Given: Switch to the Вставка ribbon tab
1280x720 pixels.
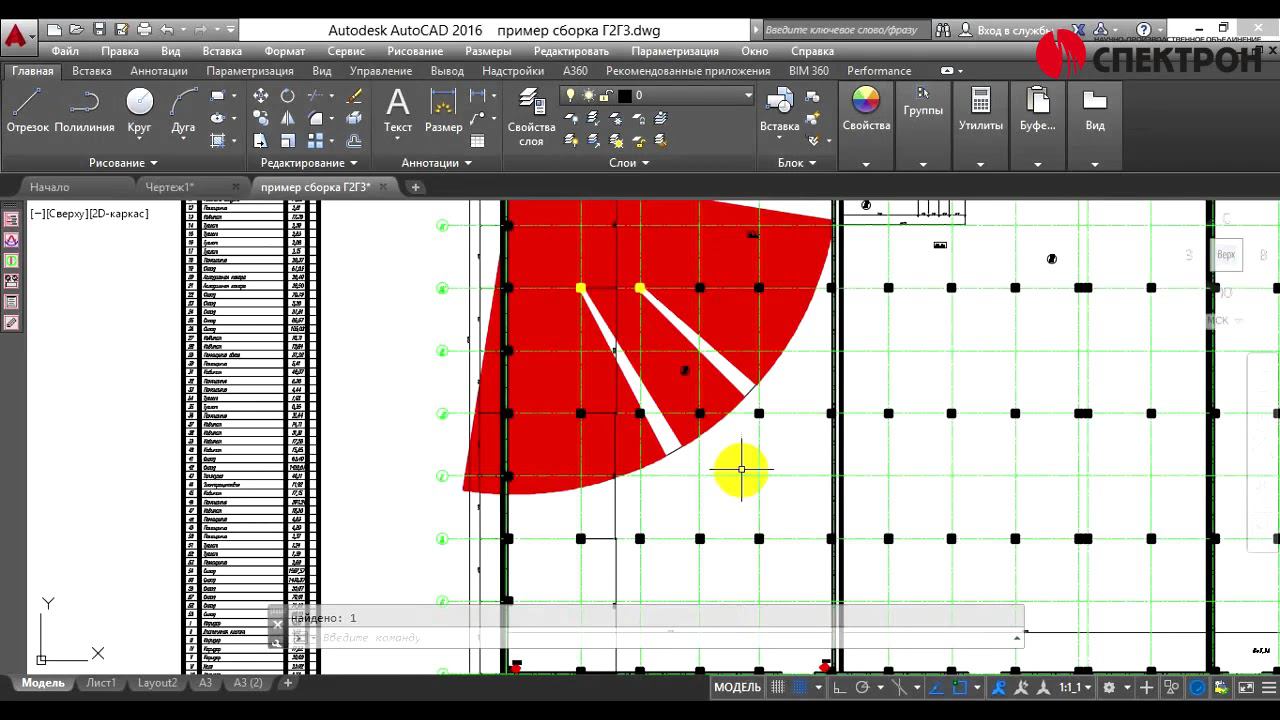Looking at the screenshot, I should click(x=92, y=71).
